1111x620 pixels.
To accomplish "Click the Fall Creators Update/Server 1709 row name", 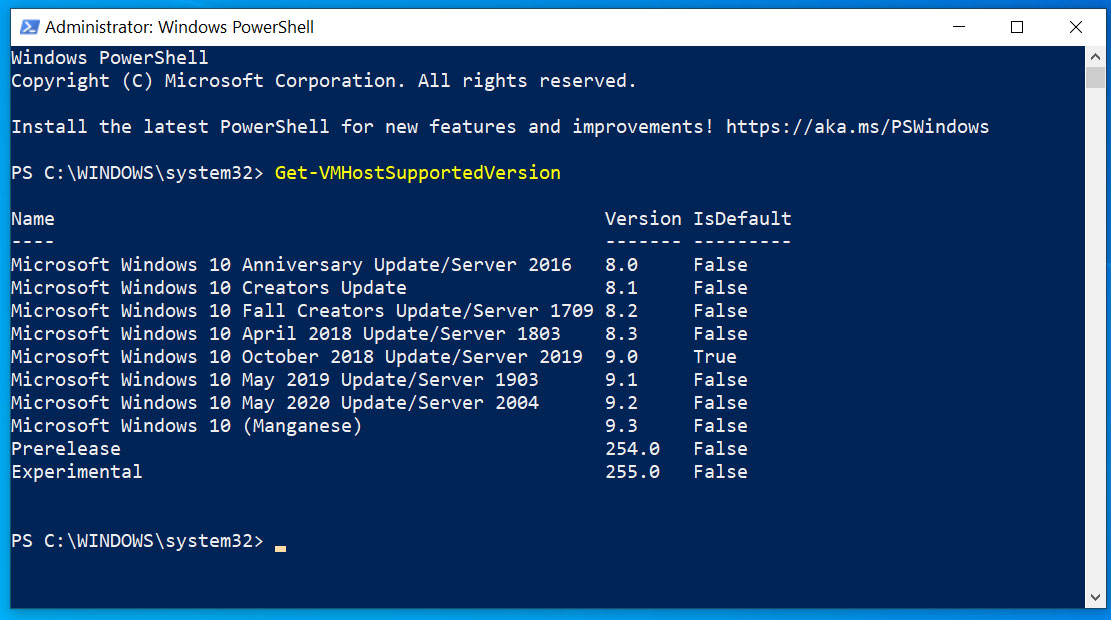I will point(303,311).
